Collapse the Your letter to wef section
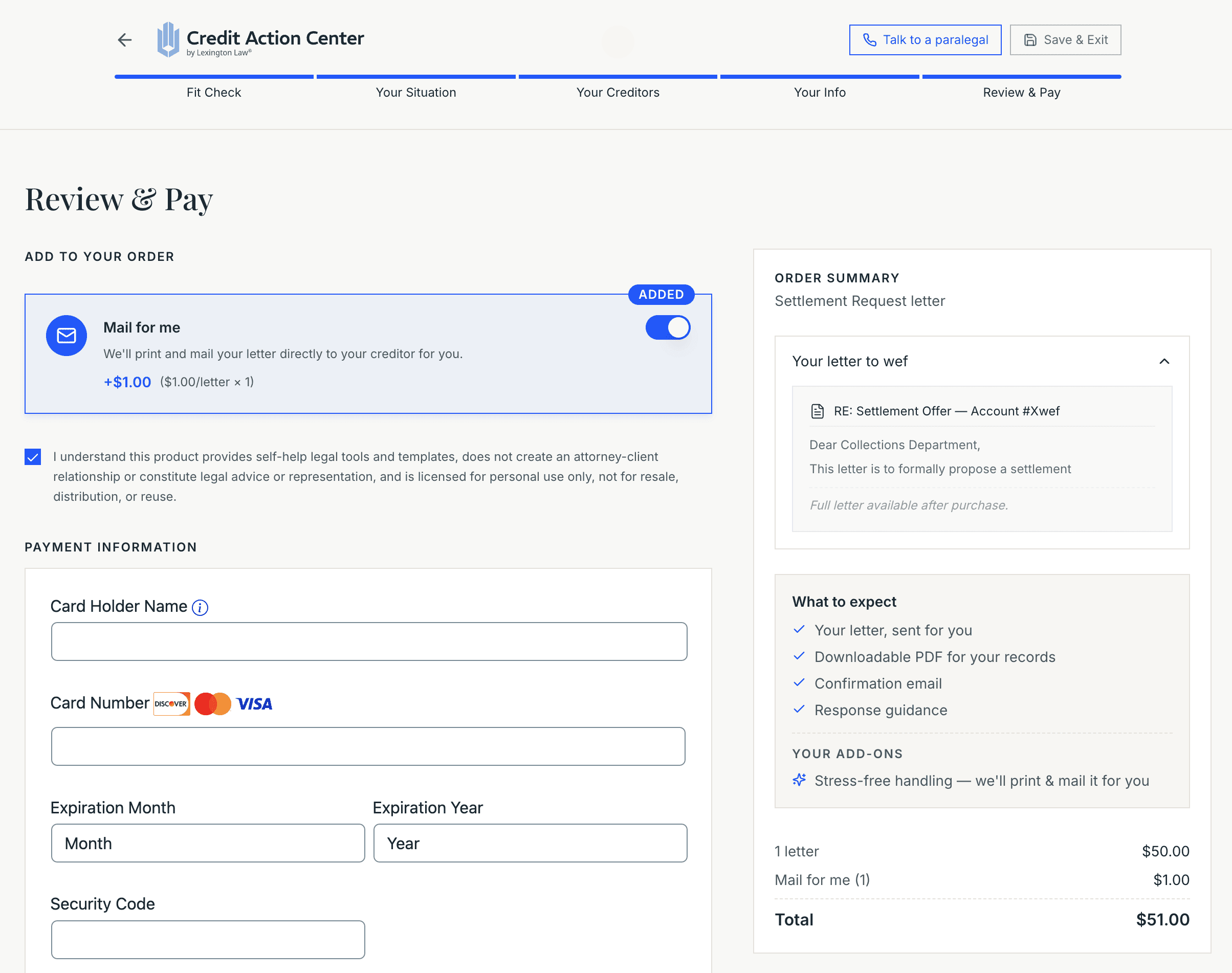 click(1164, 362)
